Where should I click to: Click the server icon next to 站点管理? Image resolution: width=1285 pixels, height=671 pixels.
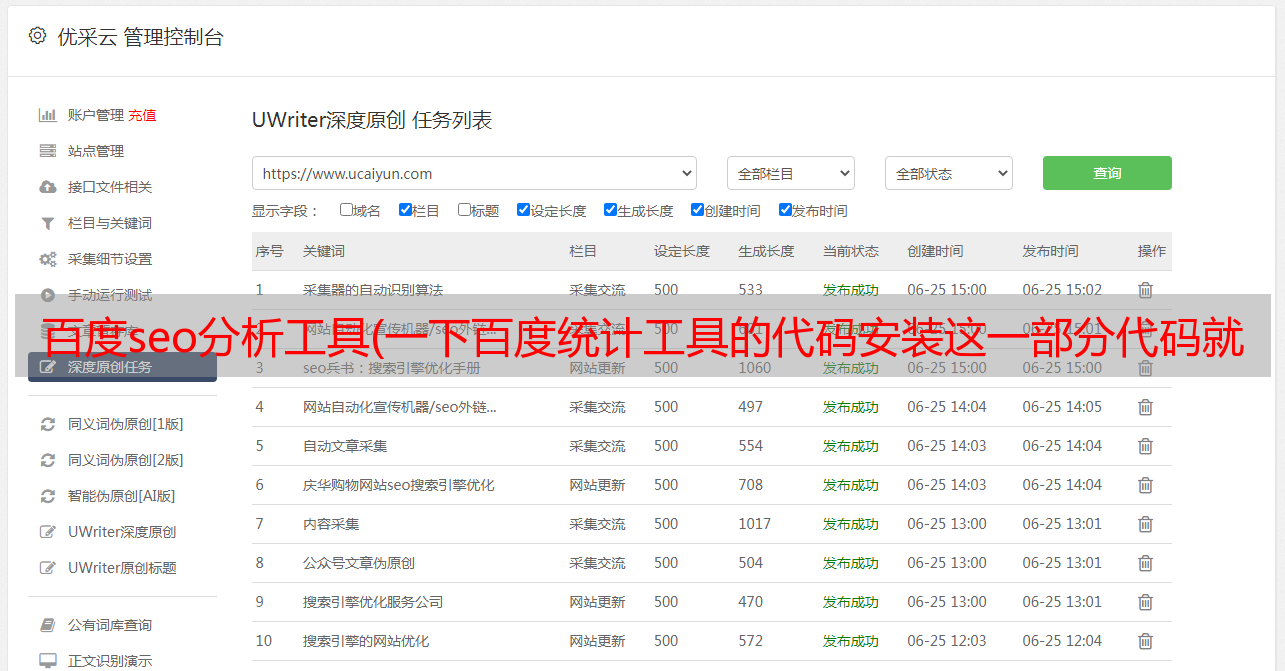pyautogui.click(x=47, y=151)
